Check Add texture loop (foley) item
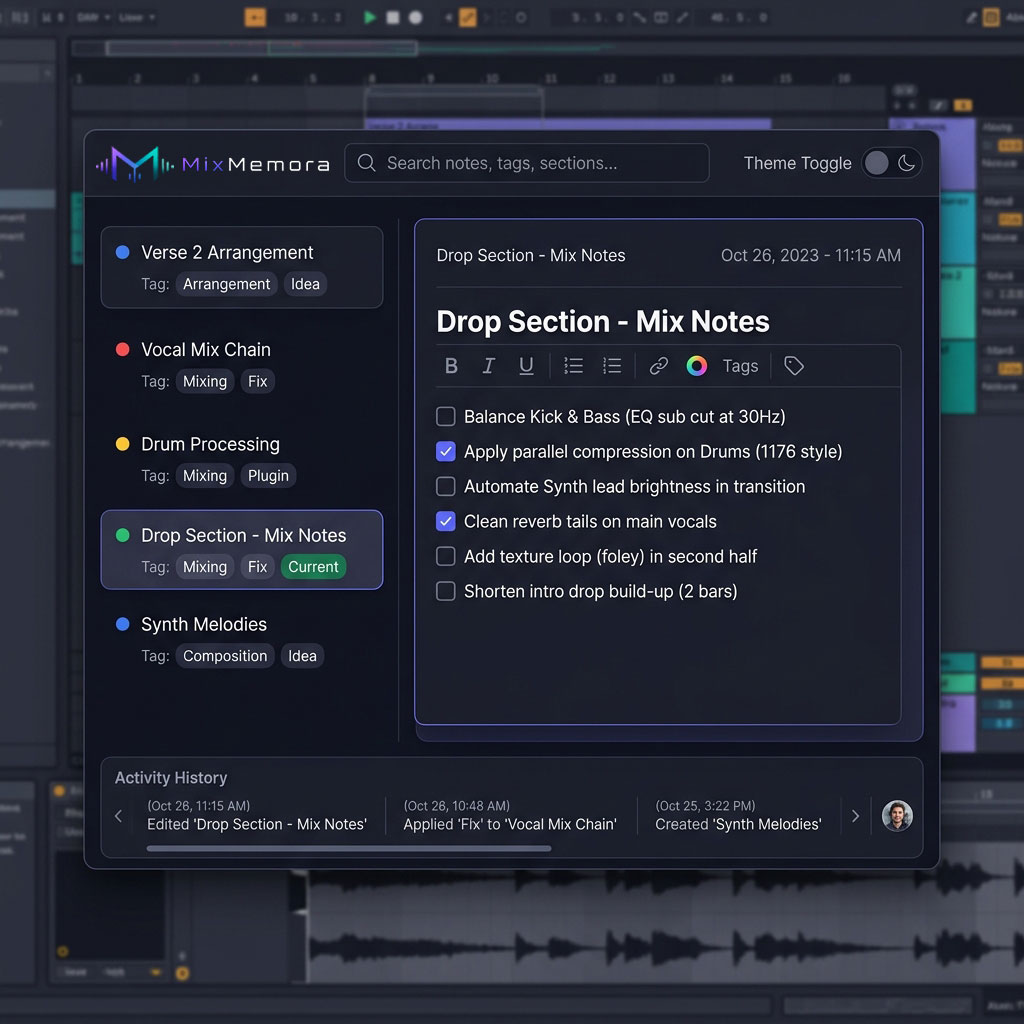This screenshot has width=1024, height=1024. click(x=445, y=556)
